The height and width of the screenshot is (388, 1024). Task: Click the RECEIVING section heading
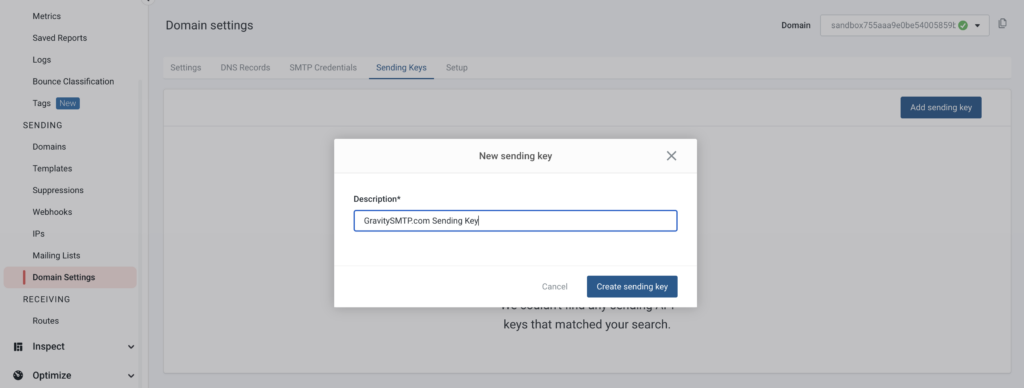point(46,299)
